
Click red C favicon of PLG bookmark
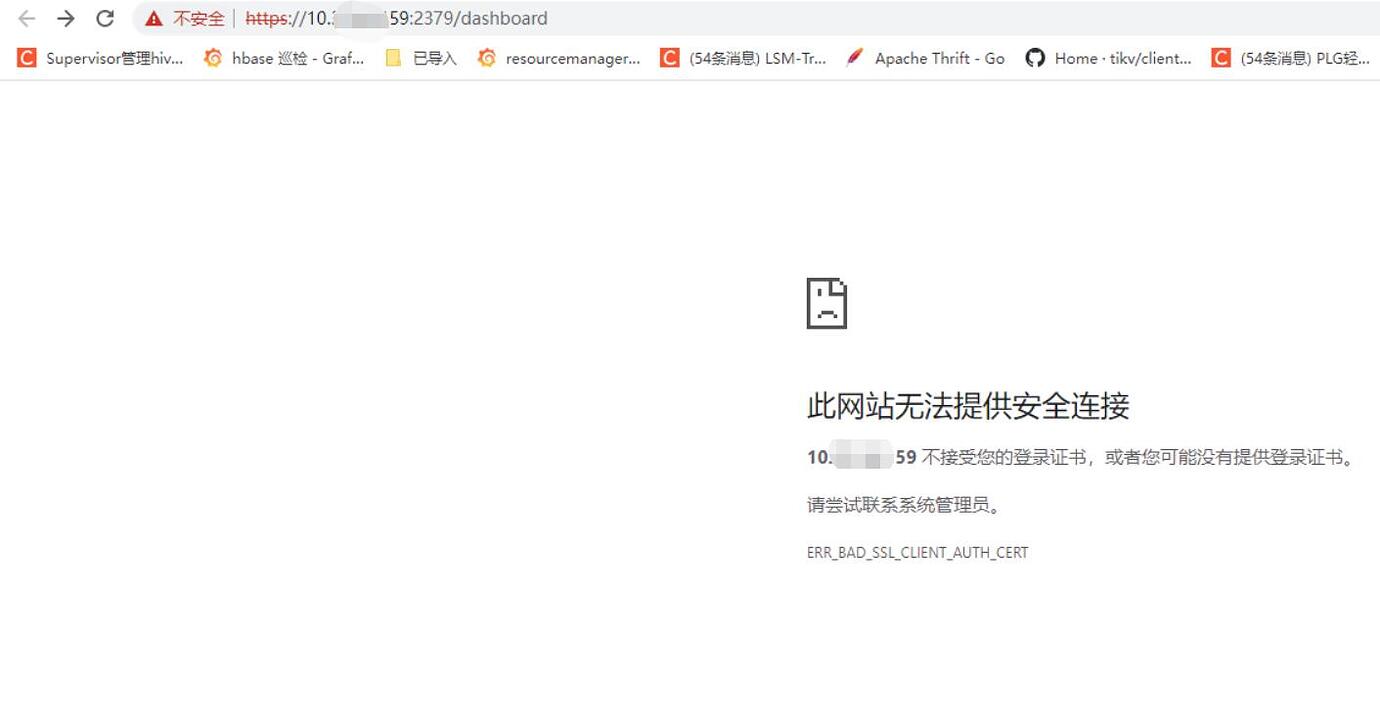1220,58
